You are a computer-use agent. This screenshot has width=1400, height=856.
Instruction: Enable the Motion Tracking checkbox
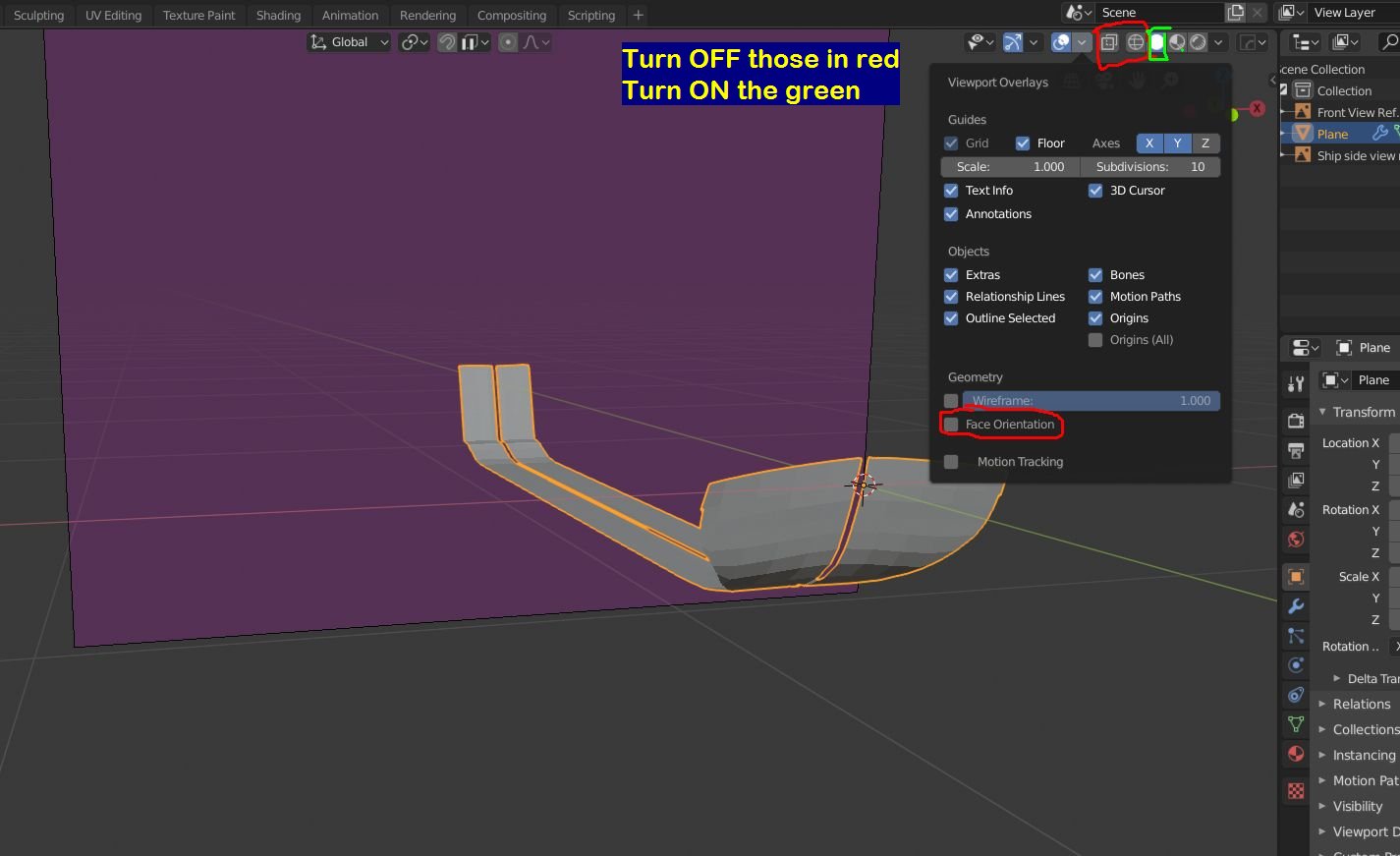pos(951,462)
